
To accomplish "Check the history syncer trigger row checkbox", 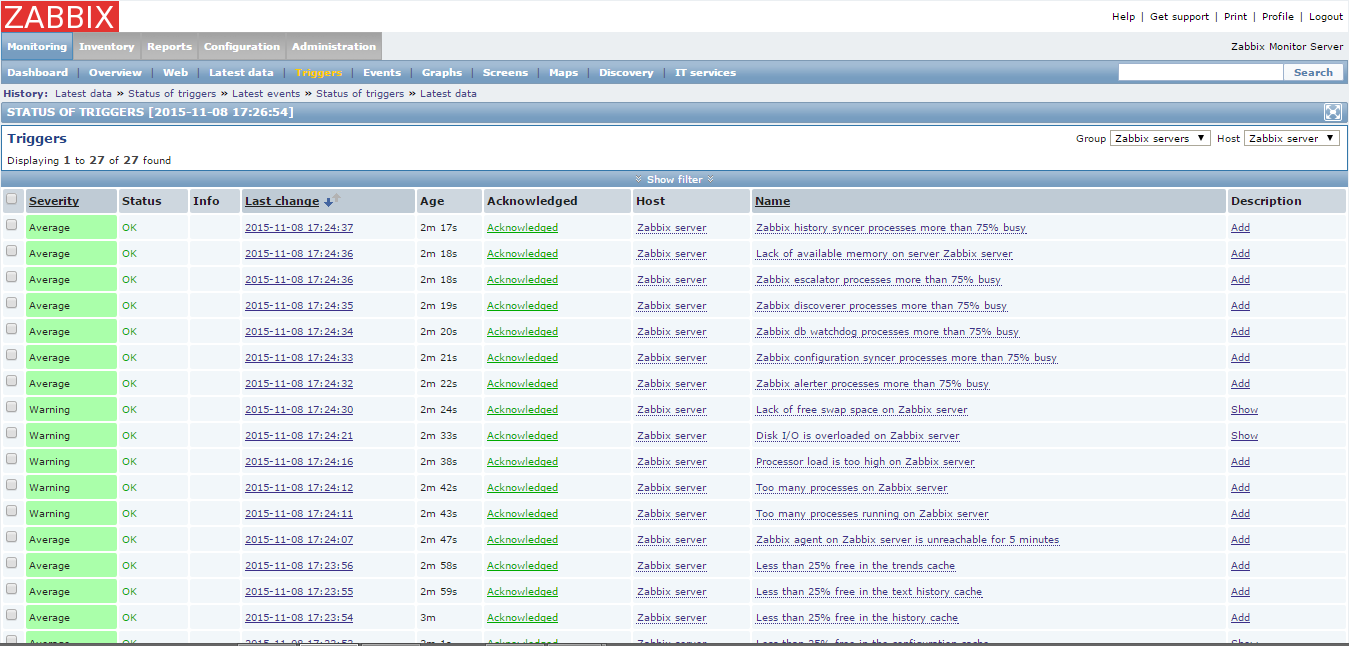I will pyautogui.click(x=12, y=225).
